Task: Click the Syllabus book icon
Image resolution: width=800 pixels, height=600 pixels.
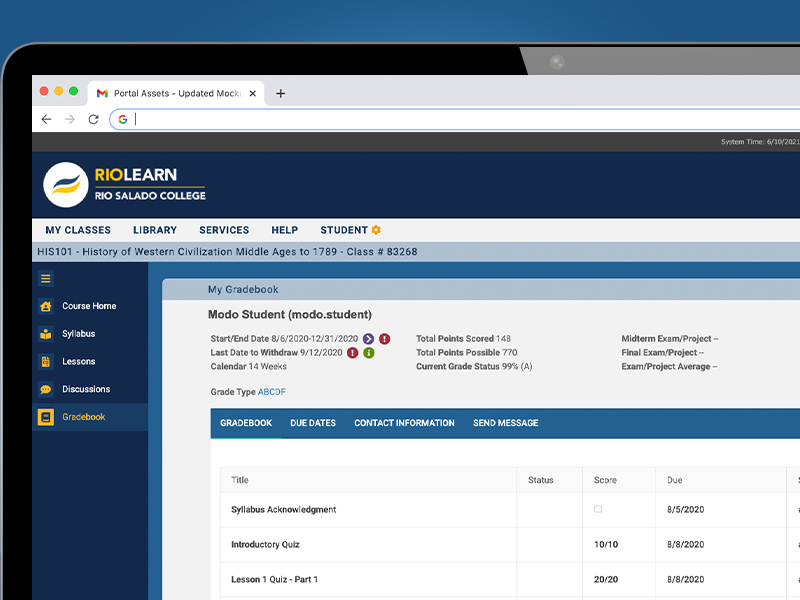Action: coord(45,334)
